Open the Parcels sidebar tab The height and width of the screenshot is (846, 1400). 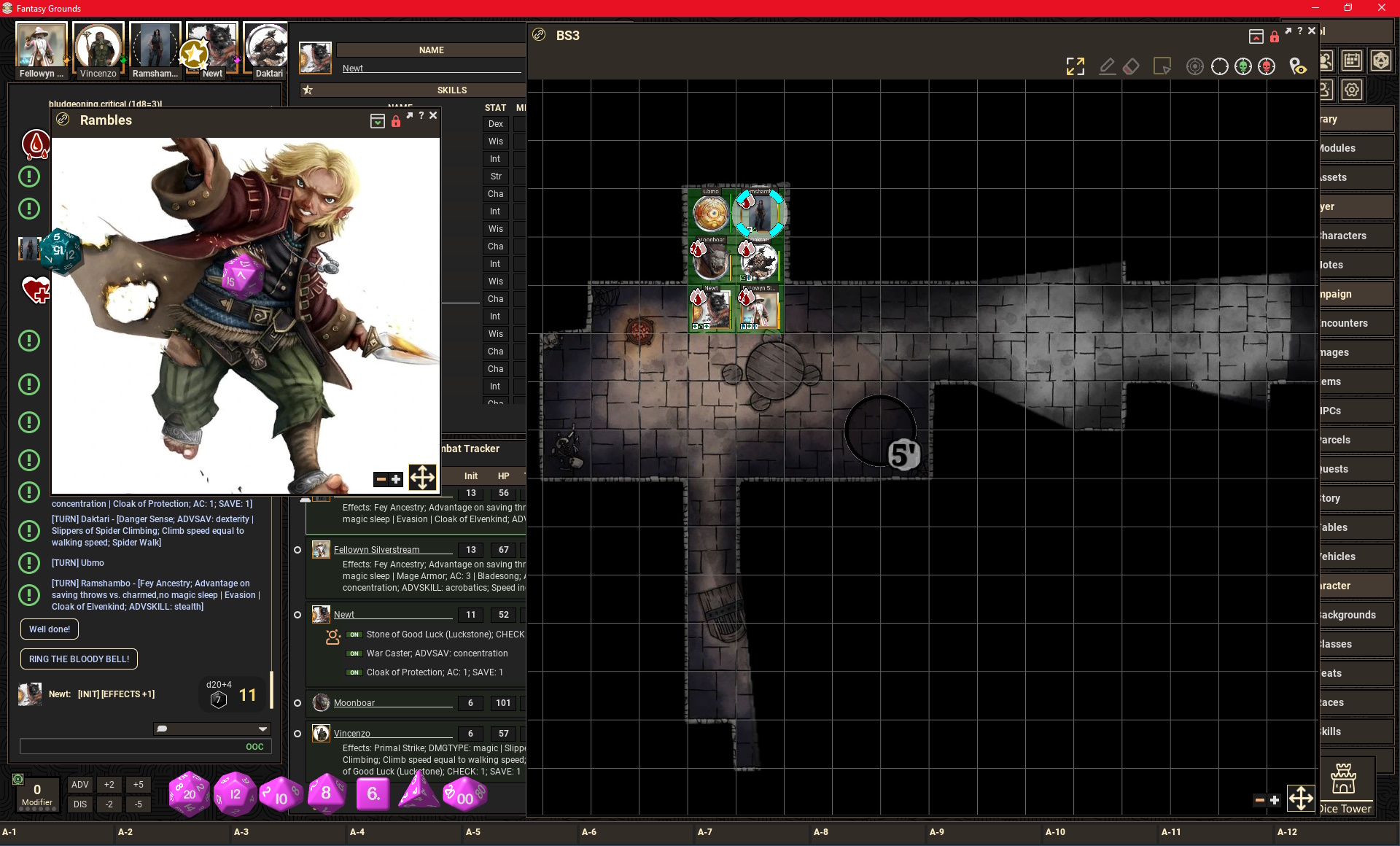[1356, 440]
